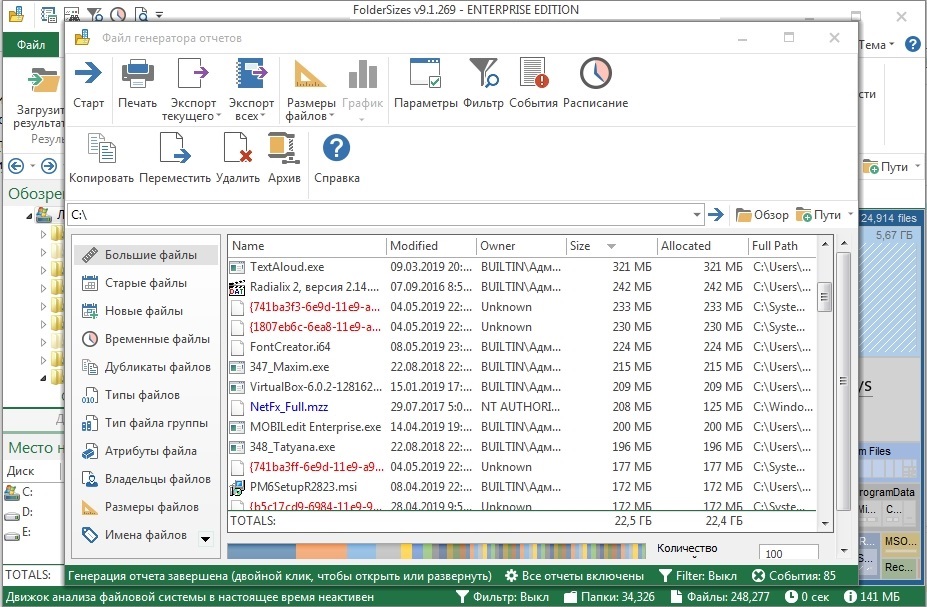The height and width of the screenshot is (607, 927).
Task: Click the Переместить file icon
Action: (175, 148)
